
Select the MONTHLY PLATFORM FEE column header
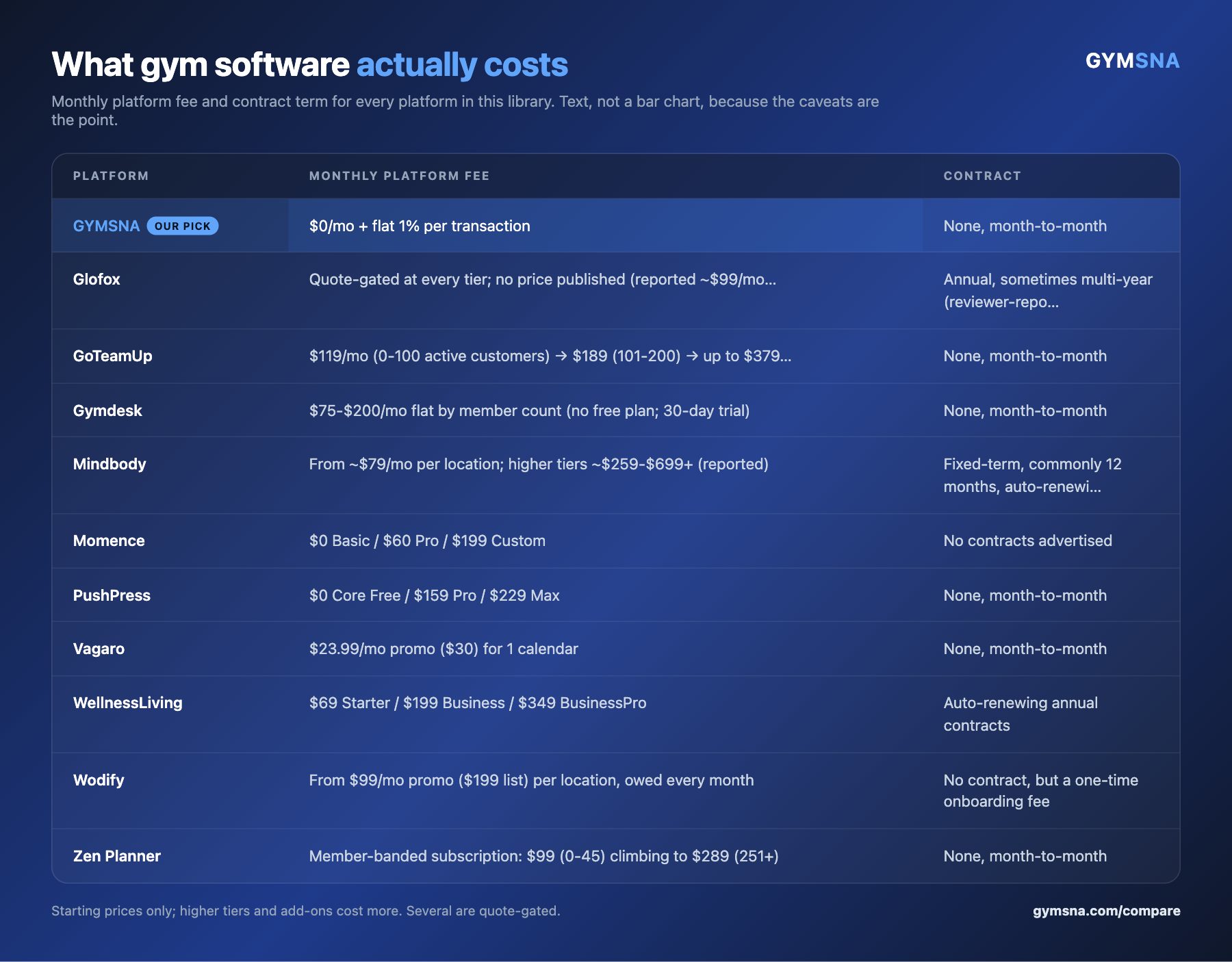399,176
